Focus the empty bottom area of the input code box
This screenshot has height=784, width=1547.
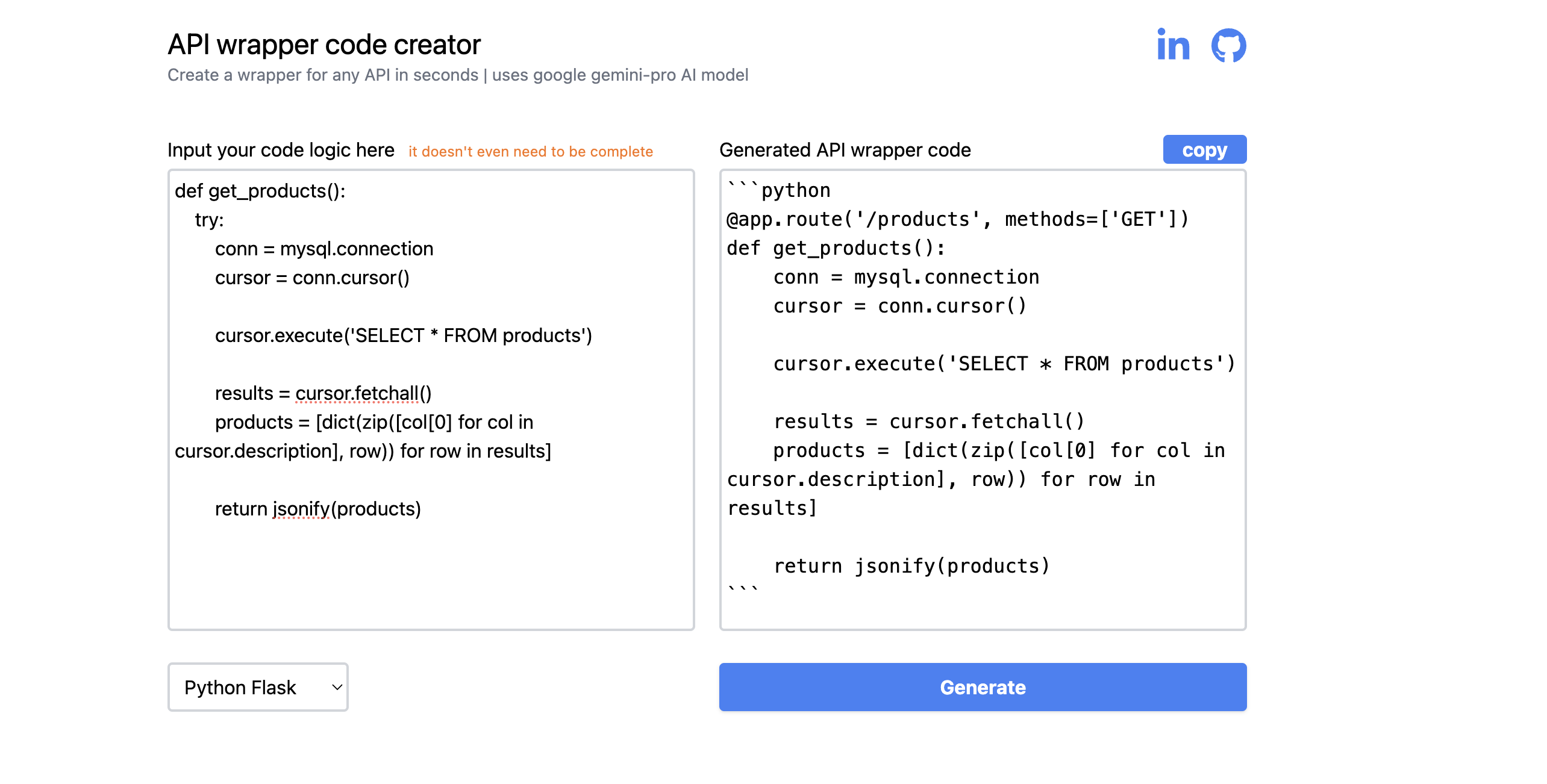click(x=431, y=578)
